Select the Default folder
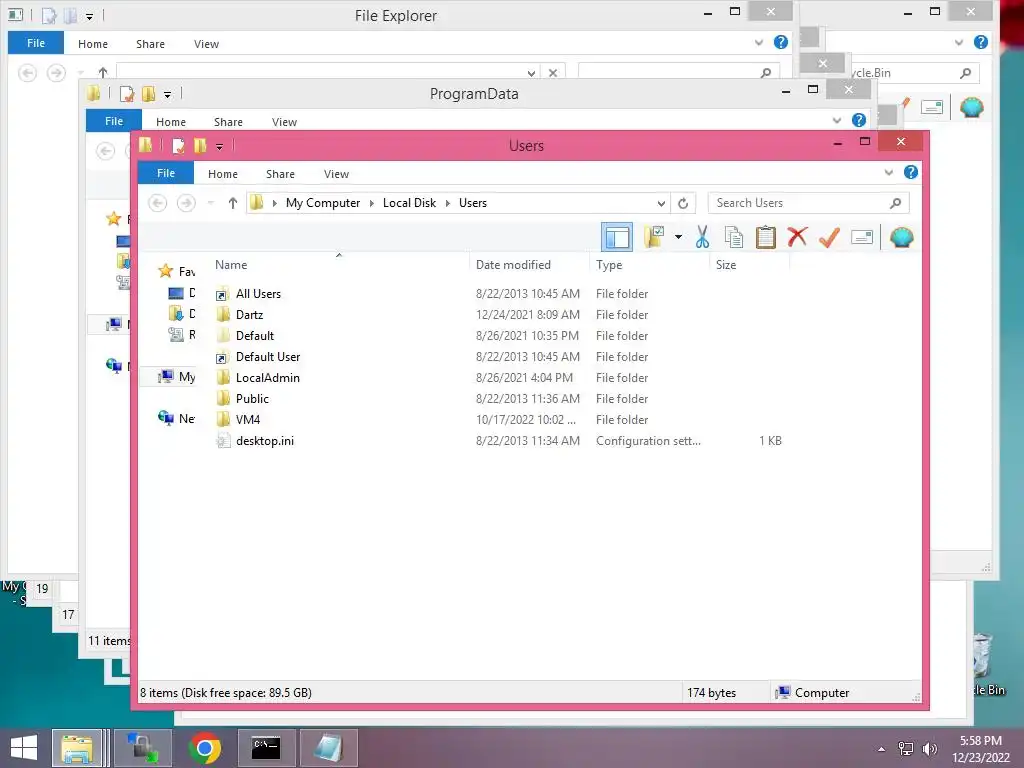 click(x=255, y=336)
